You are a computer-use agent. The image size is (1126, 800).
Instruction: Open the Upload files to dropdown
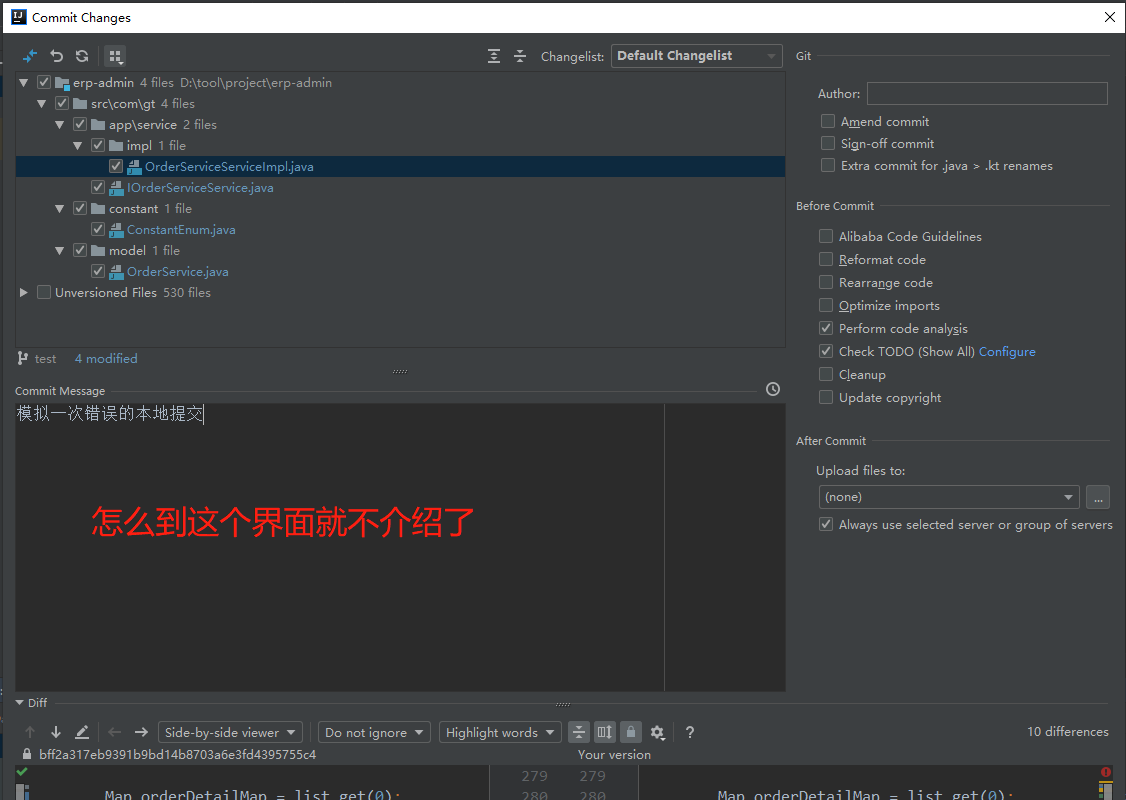pyautogui.click(x=949, y=497)
